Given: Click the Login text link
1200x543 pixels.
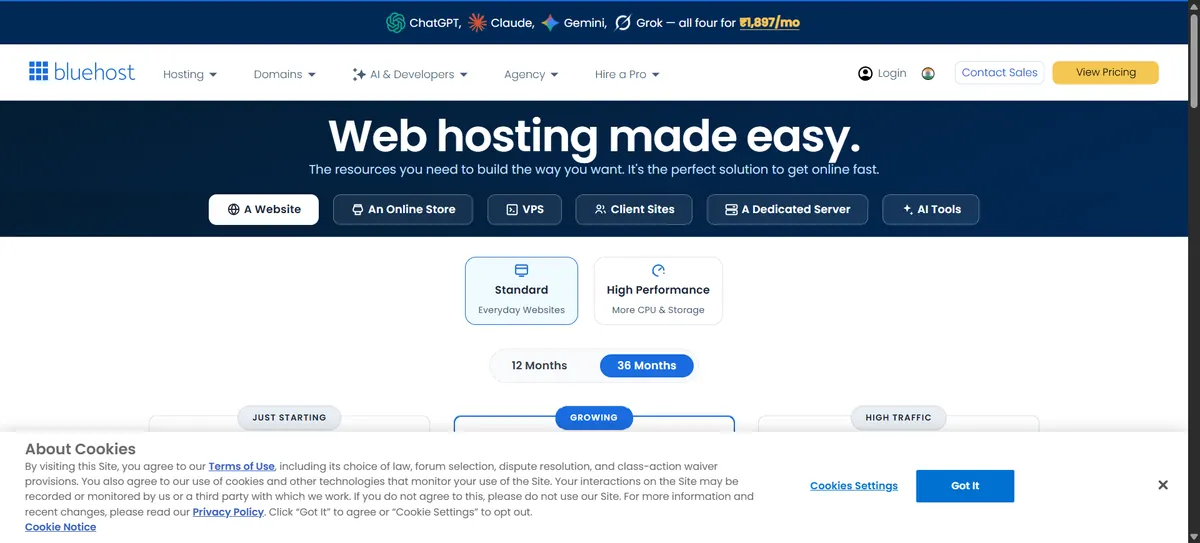Looking at the screenshot, I should (892, 73).
